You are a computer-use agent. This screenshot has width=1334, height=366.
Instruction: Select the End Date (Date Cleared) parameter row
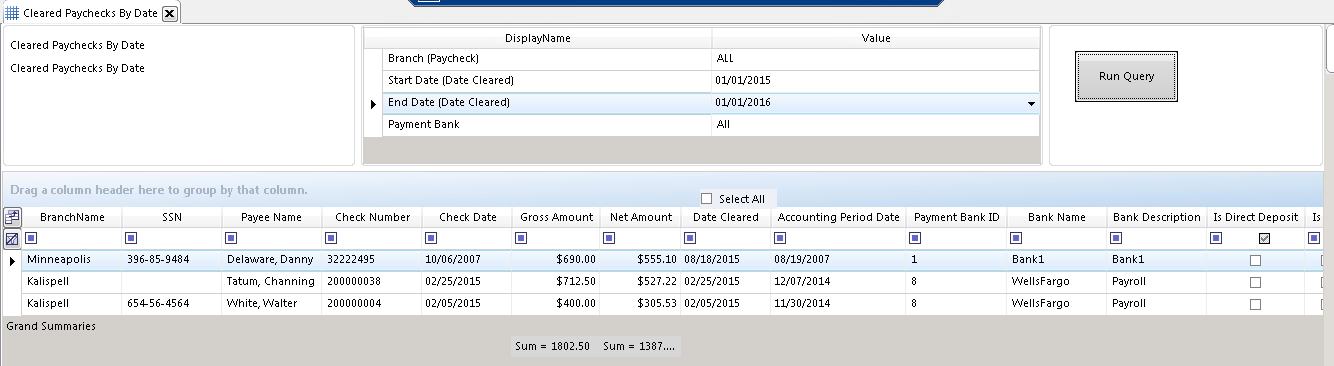pyautogui.click(x=702, y=103)
